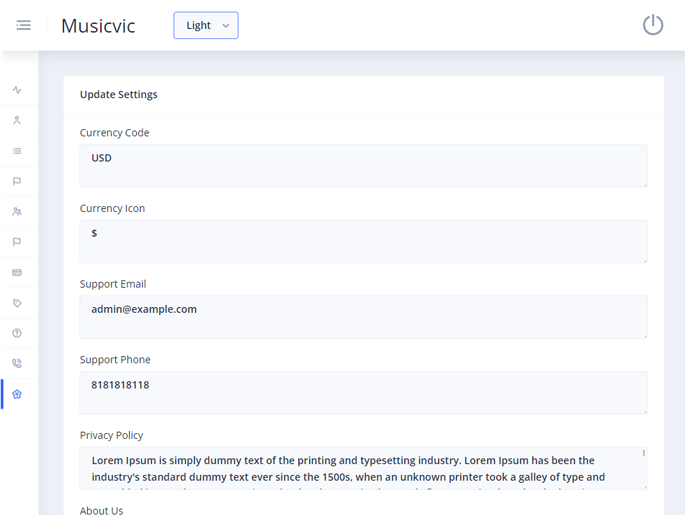Open the users group sidebar icon
Image resolution: width=685 pixels, height=515 pixels.
tap(17, 212)
